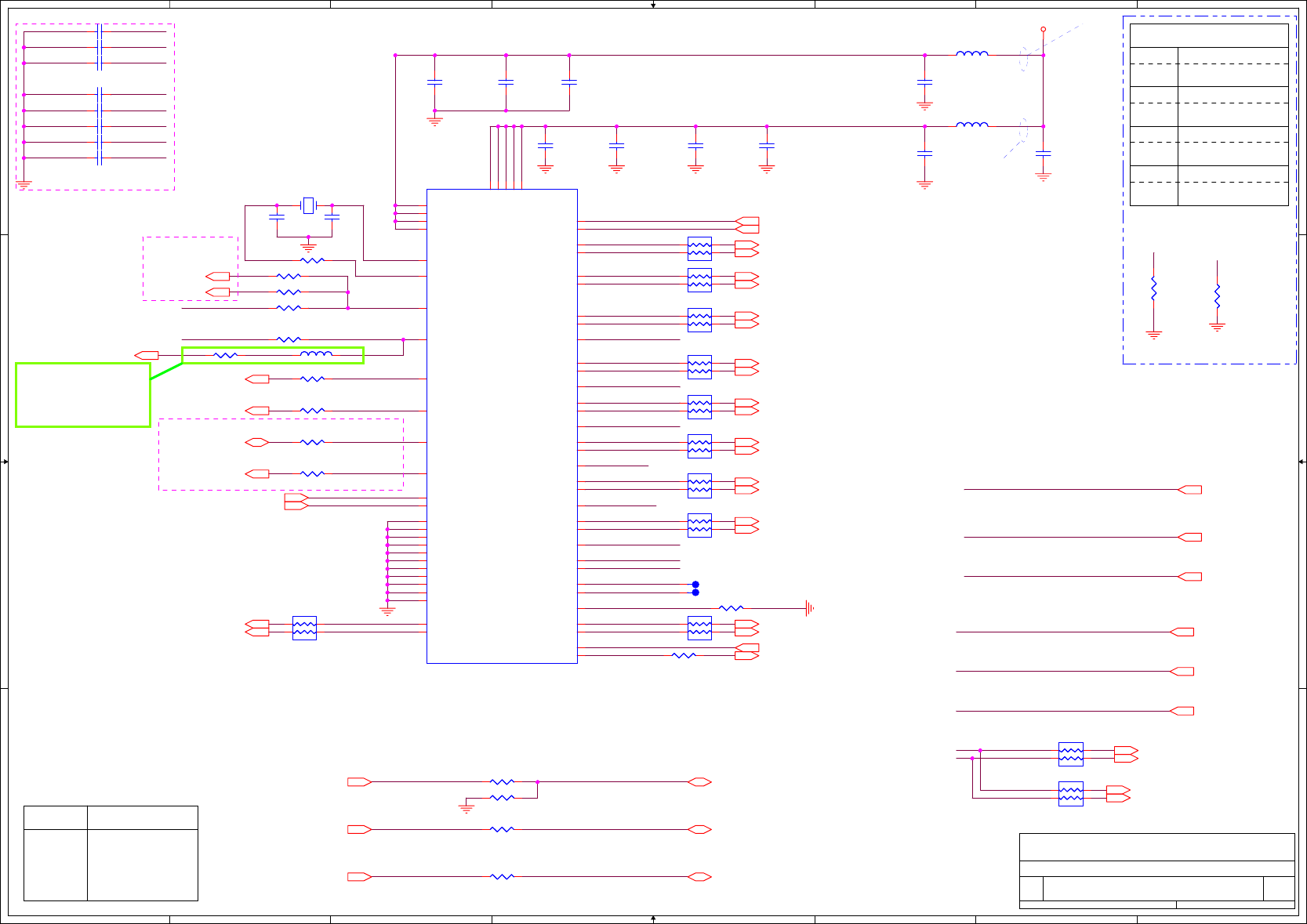Select left resistor in blue dashed box
This screenshot has height=924, width=1307.
coord(1153,288)
